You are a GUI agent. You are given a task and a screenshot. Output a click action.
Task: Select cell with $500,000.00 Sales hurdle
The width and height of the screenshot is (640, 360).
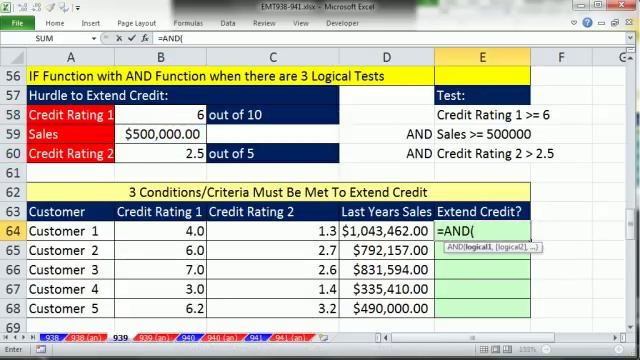(x=160, y=134)
